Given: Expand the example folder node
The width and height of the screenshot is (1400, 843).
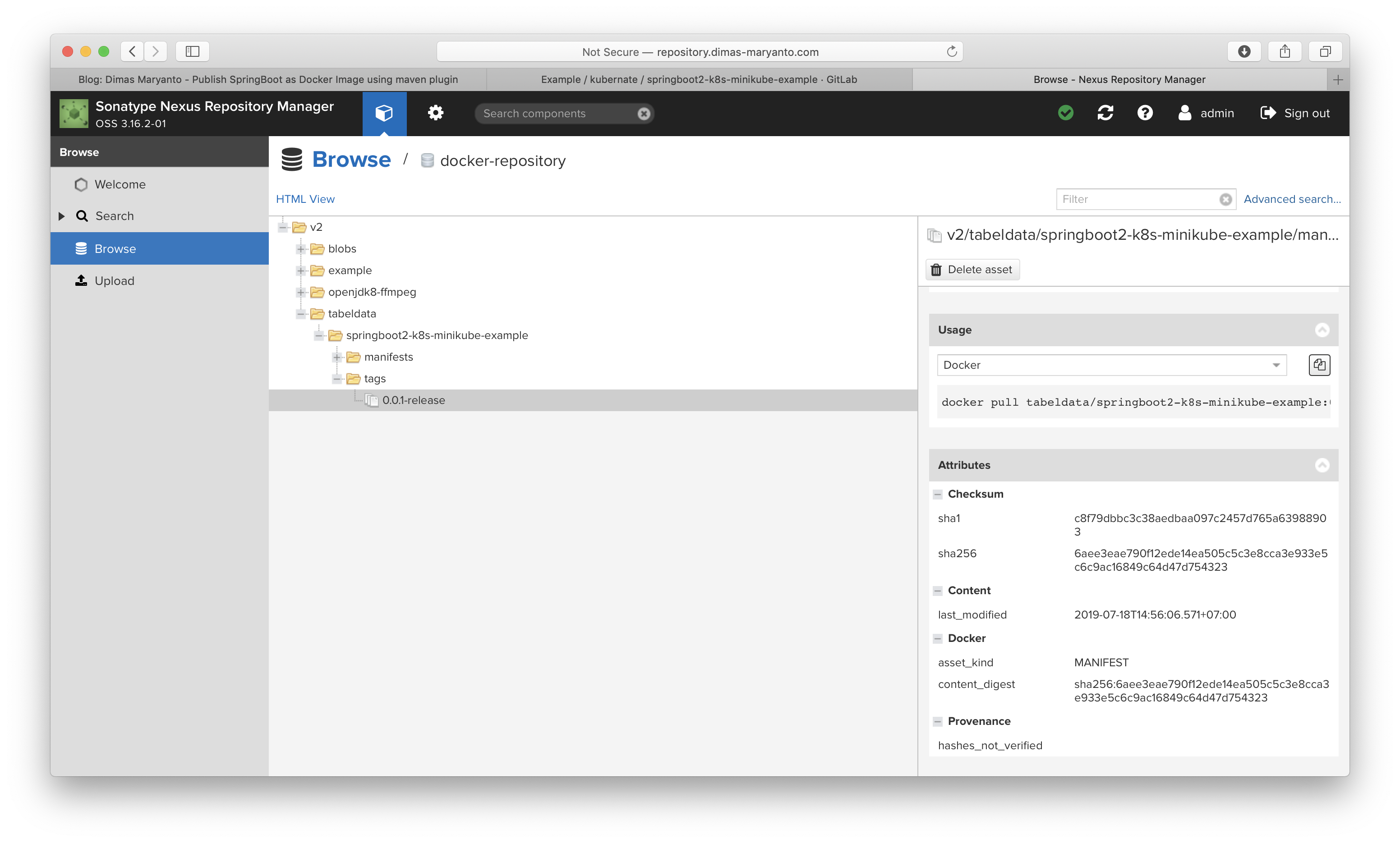Looking at the screenshot, I should (x=301, y=270).
